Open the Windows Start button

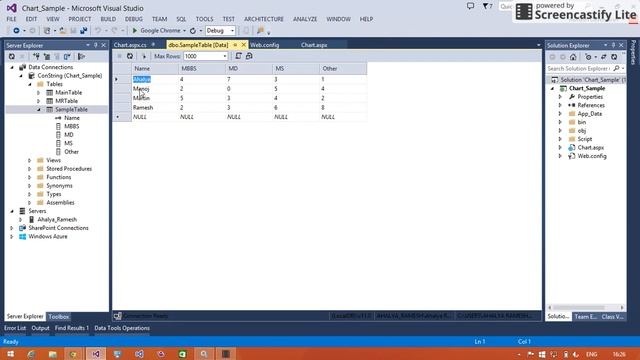click(x=11, y=354)
